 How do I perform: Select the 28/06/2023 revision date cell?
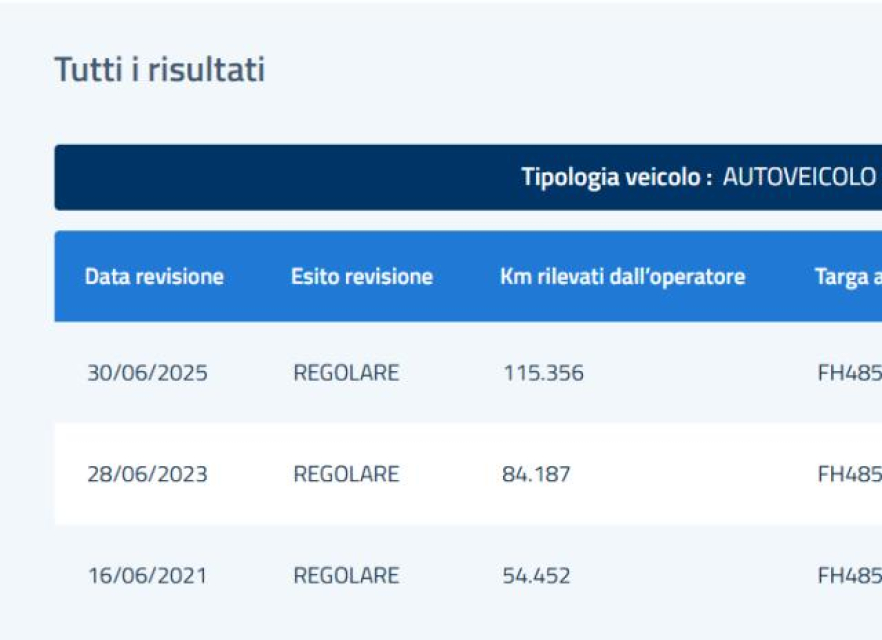pyautogui.click(x=147, y=474)
